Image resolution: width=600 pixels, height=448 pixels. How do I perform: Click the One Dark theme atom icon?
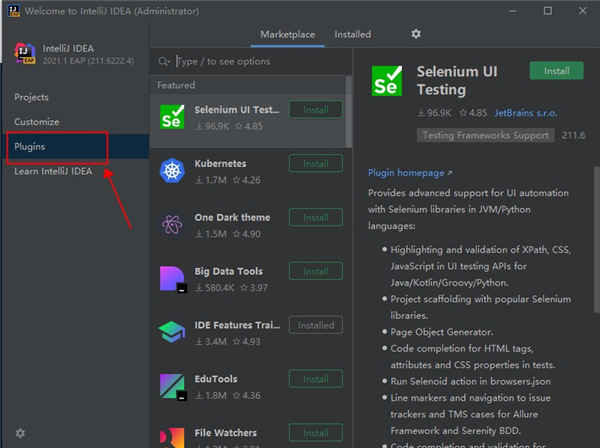pos(172,224)
